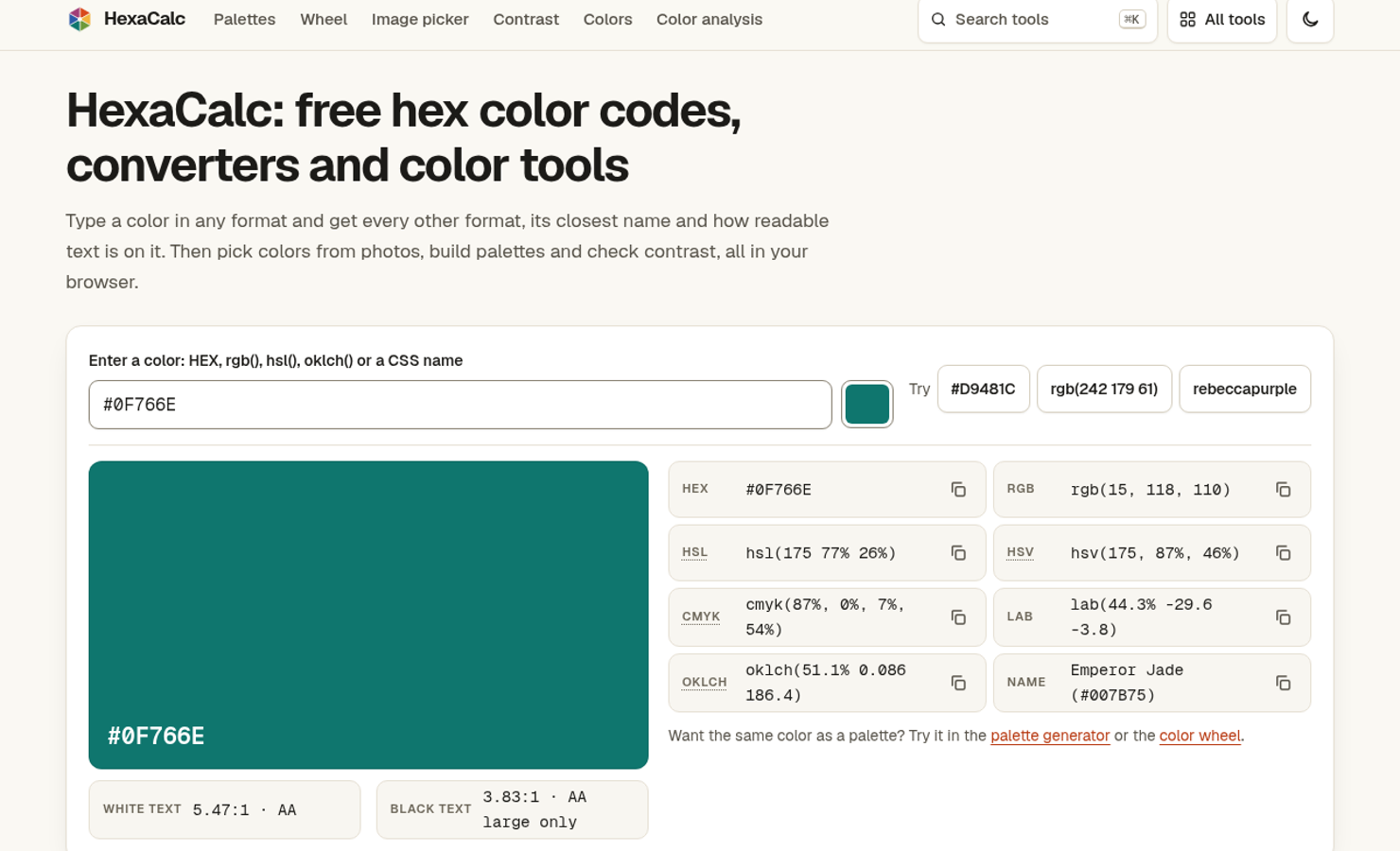This screenshot has width=1400, height=851.
Task: Try the #D9481C sample color
Action: (983, 389)
